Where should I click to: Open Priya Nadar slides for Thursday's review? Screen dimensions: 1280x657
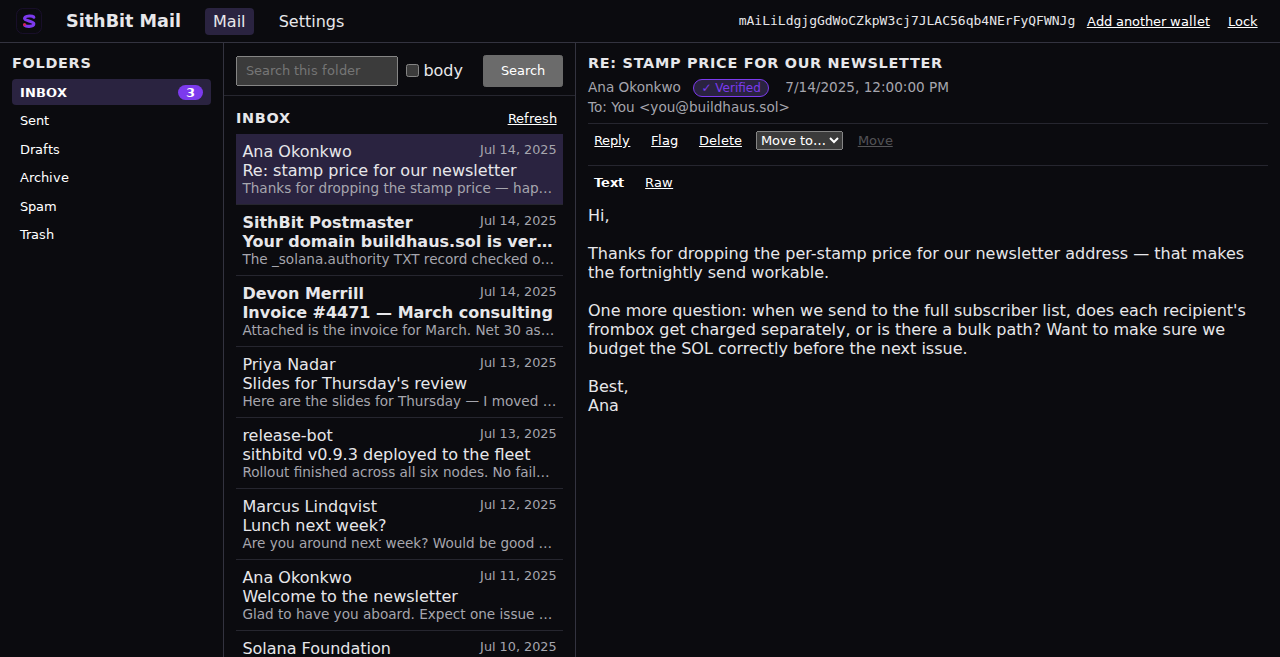(399, 382)
